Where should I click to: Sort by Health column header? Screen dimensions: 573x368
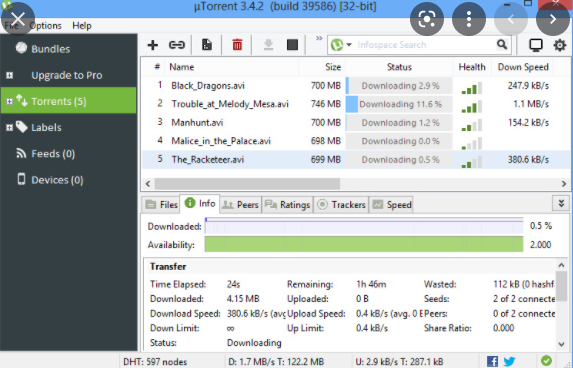[472, 67]
